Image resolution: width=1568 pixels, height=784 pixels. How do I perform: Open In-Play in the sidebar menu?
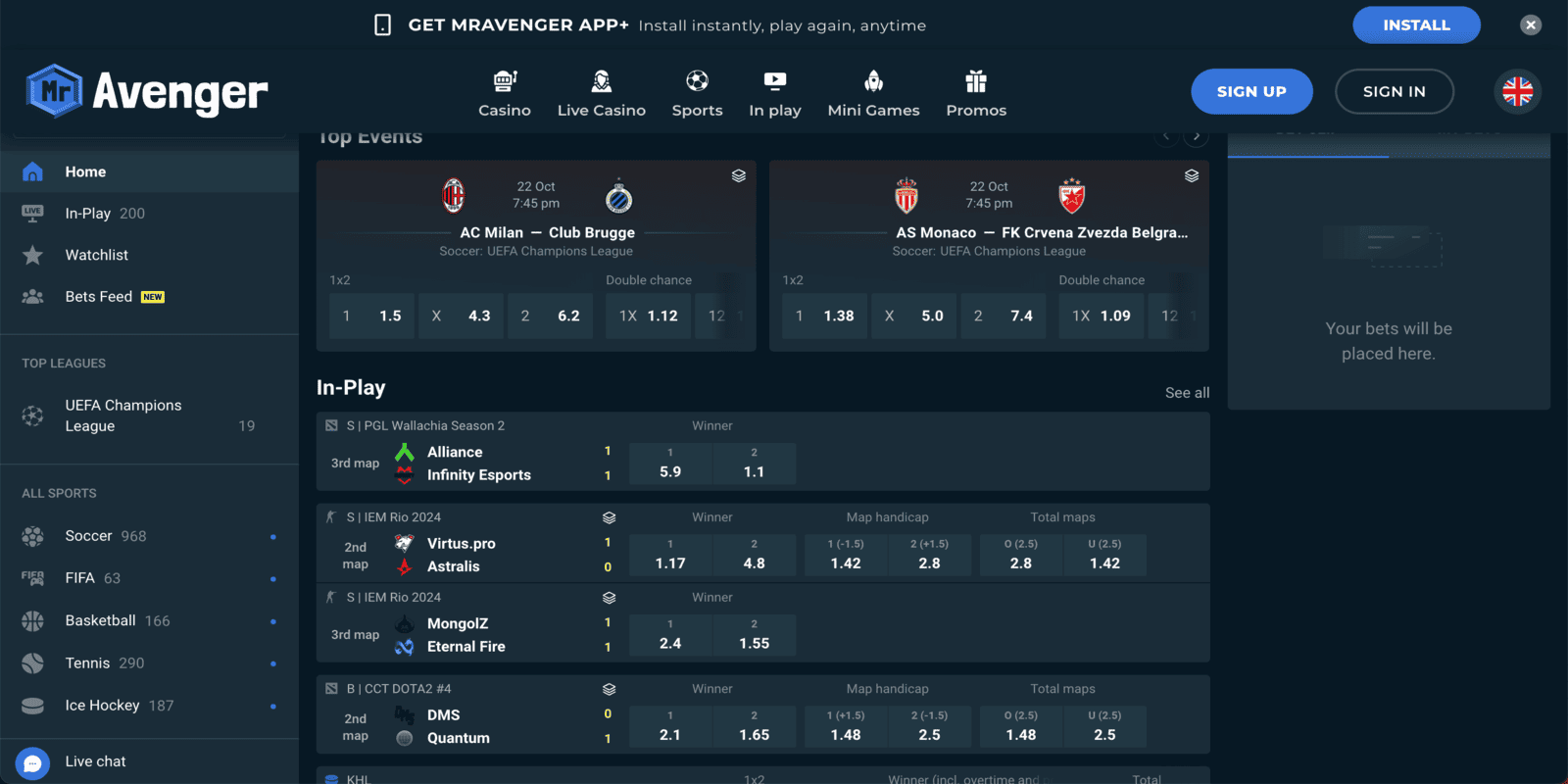(x=88, y=214)
